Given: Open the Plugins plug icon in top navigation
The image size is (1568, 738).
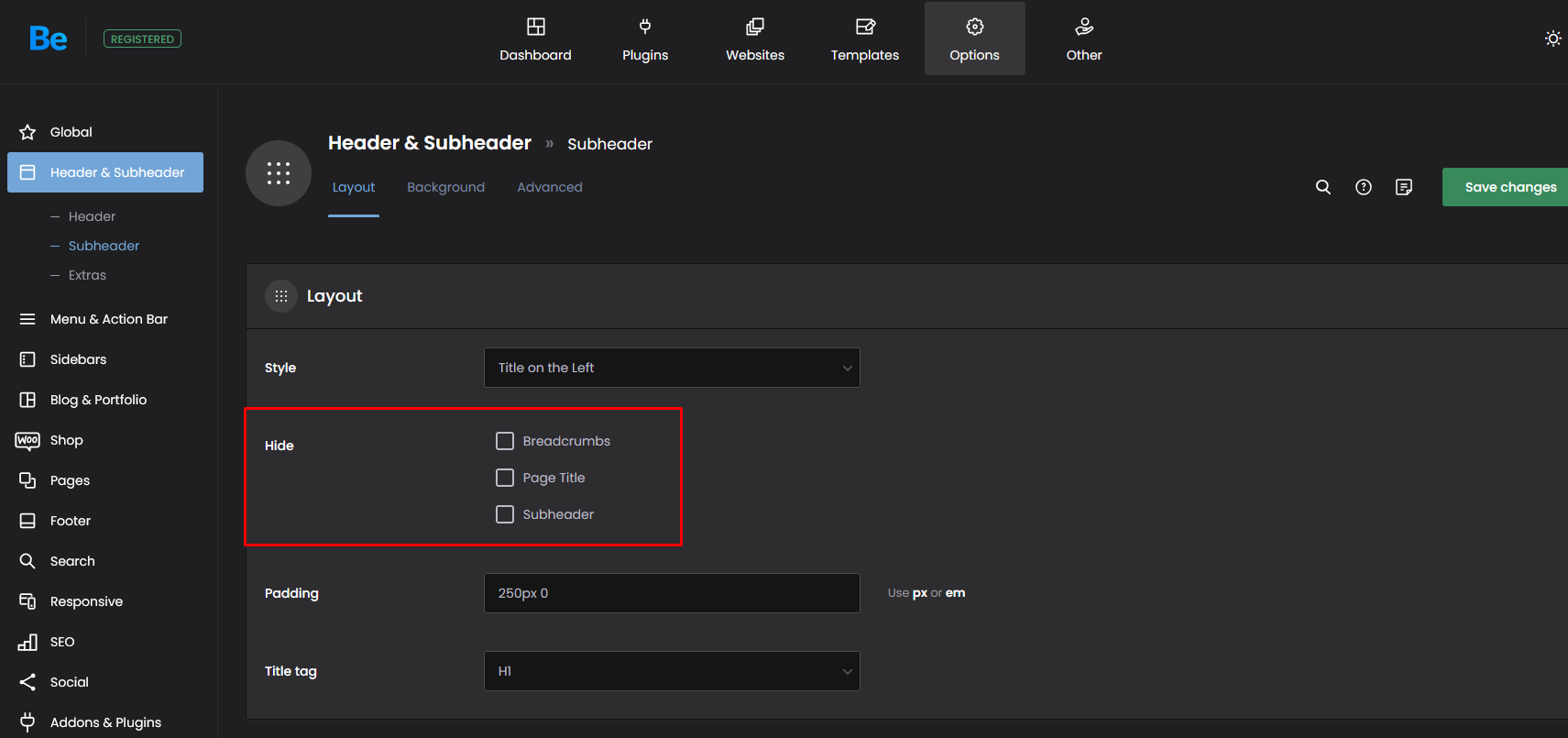Looking at the screenshot, I should pyautogui.click(x=645, y=27).
